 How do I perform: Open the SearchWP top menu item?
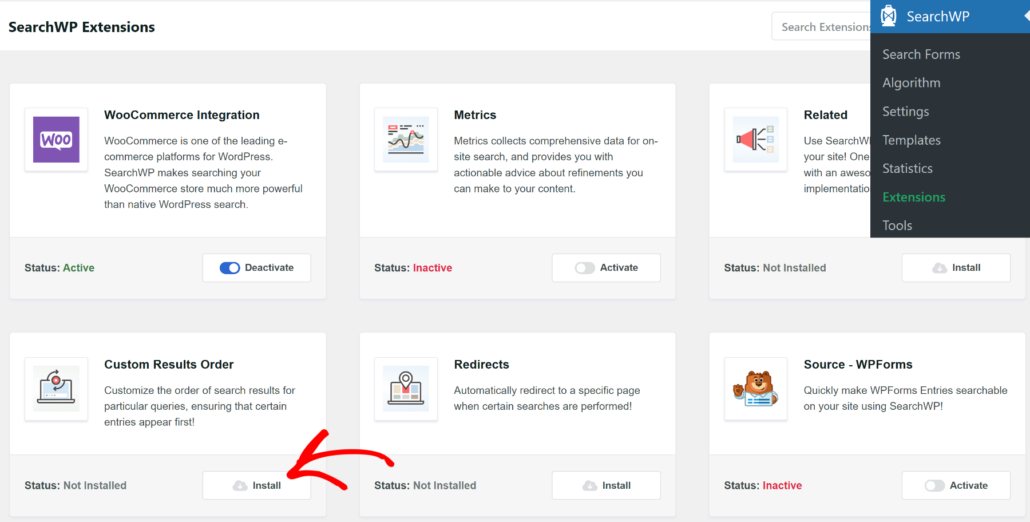coord(950,16)
